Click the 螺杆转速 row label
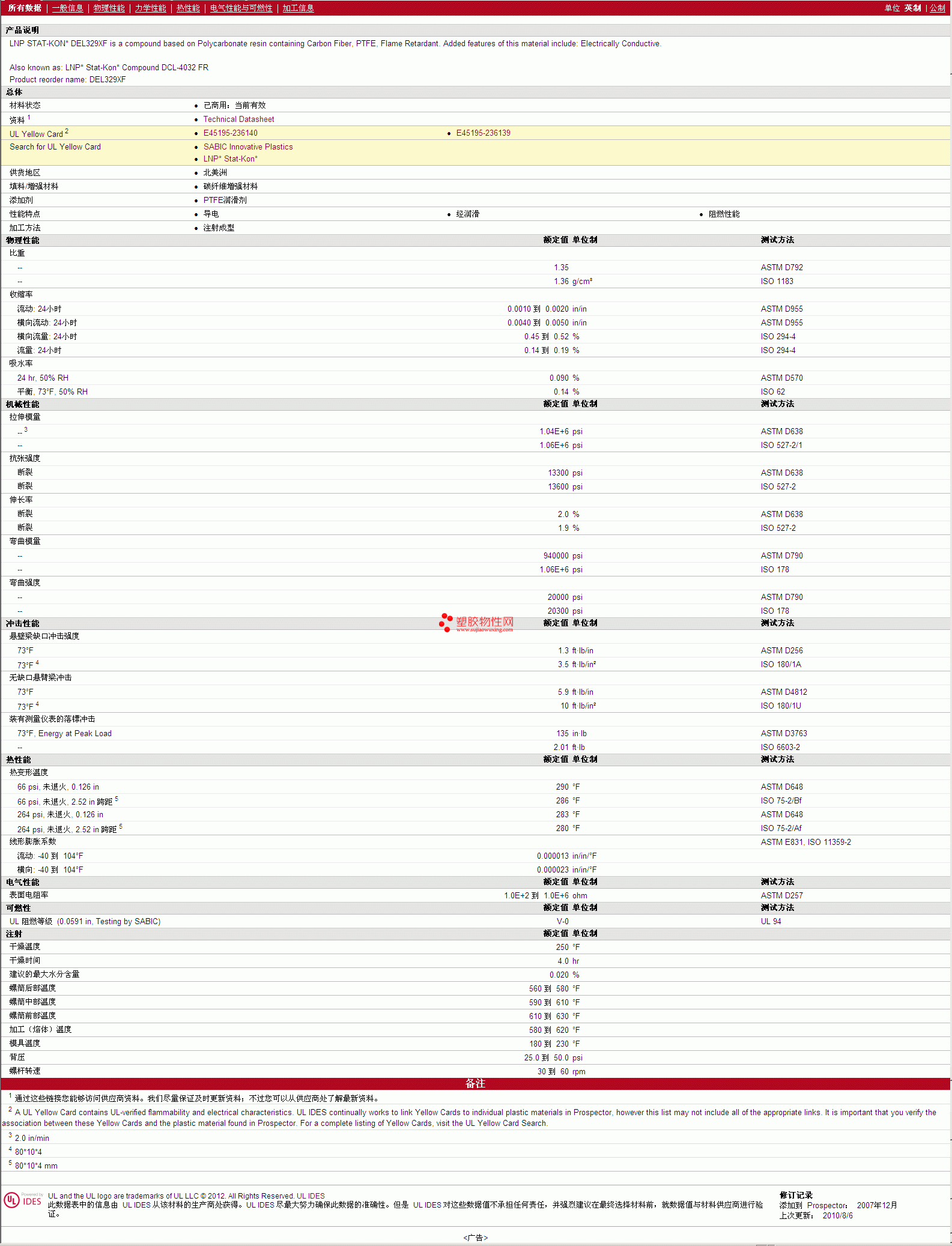This screenshot has height=1246, width=952. tap(25, 1071)
